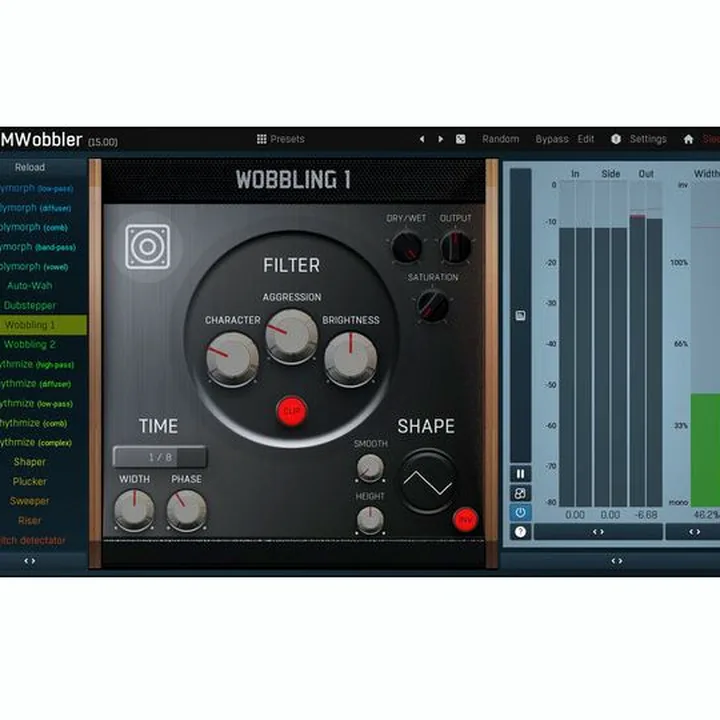Expand arrows below the Width meter
This screenshot has height=720, width=720.
694,532
